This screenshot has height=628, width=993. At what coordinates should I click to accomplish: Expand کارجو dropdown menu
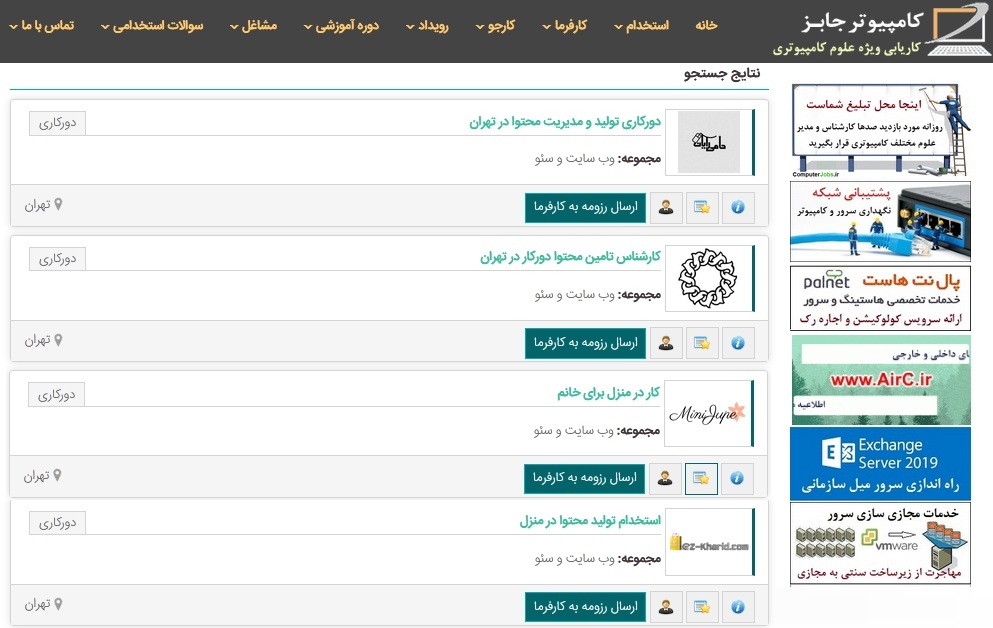pyautogui.click(x=495, y=25)
